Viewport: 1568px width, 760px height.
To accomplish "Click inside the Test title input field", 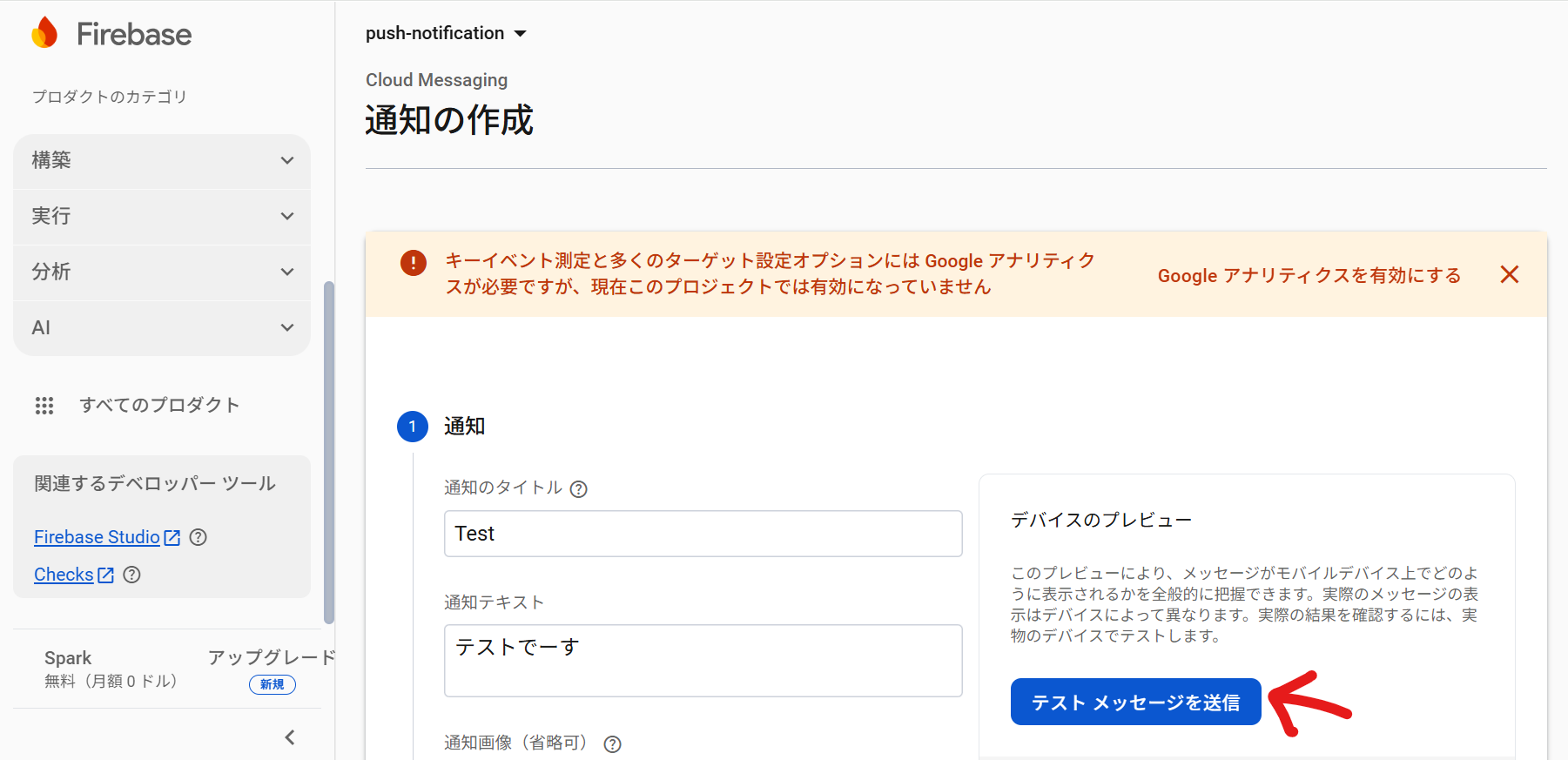I will pyautogui.click(x=702, y=533).
